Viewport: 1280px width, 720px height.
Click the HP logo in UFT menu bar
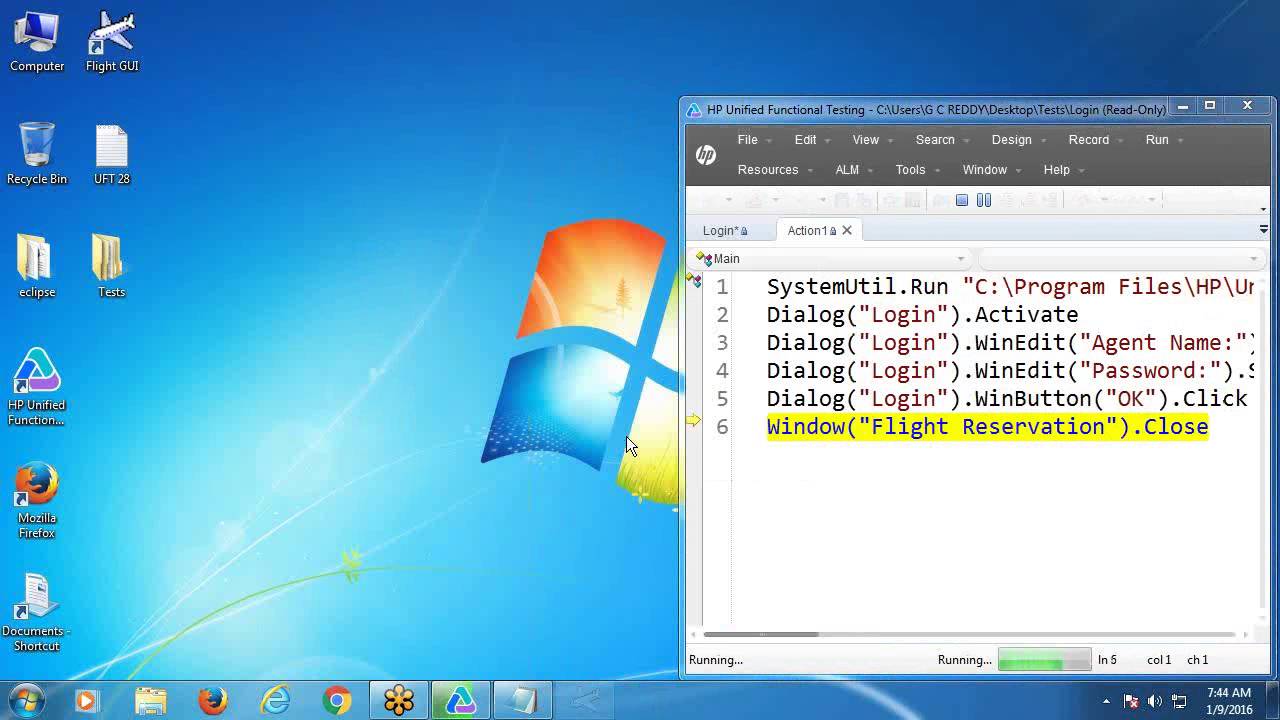tap(706, 155)
